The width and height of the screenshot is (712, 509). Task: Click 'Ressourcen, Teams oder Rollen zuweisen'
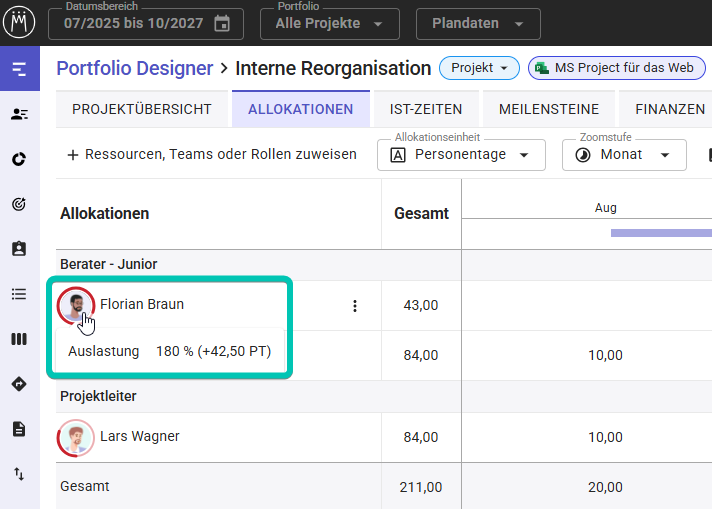coord(211,155)
